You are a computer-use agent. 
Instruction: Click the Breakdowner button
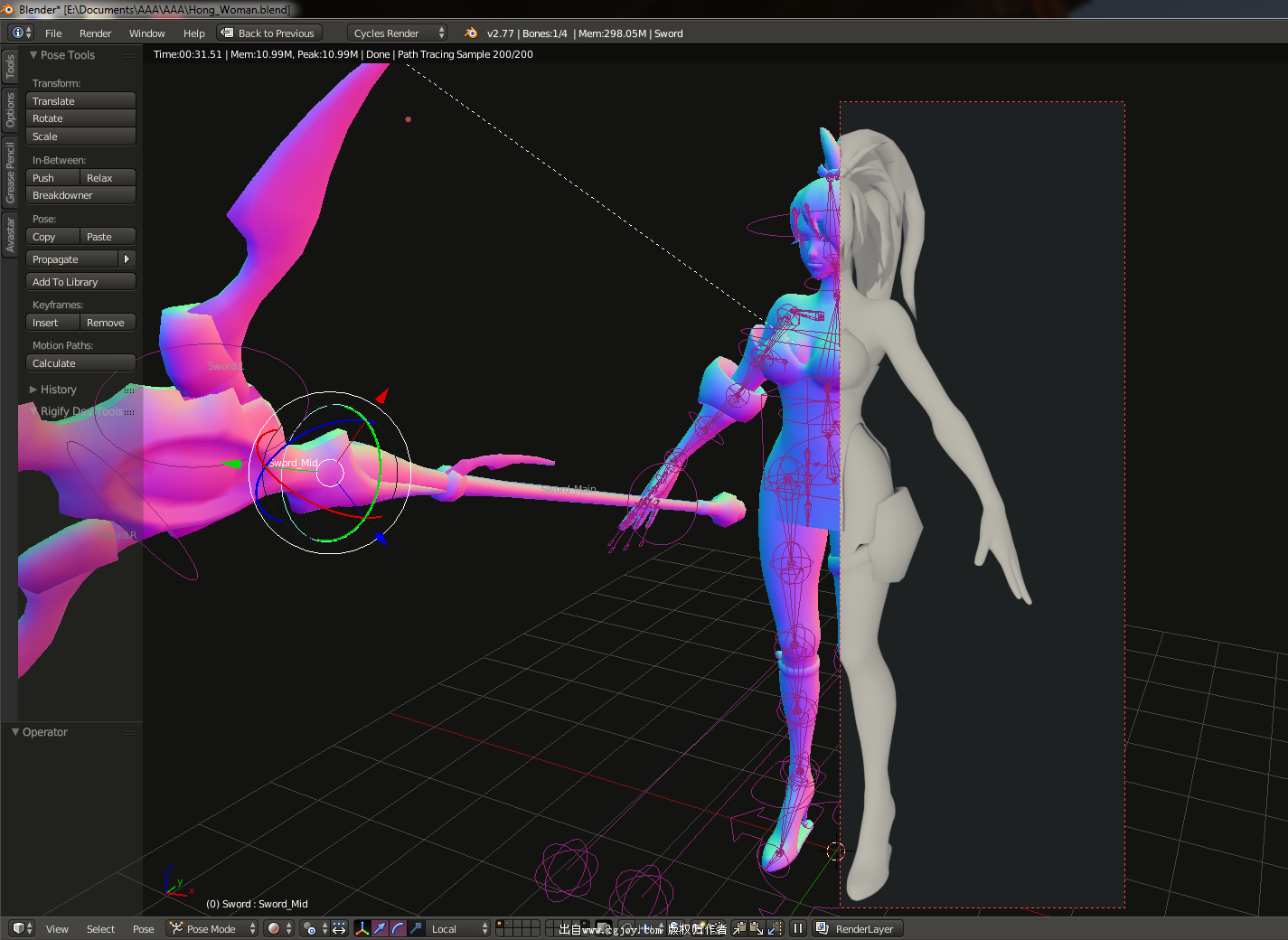80,195
